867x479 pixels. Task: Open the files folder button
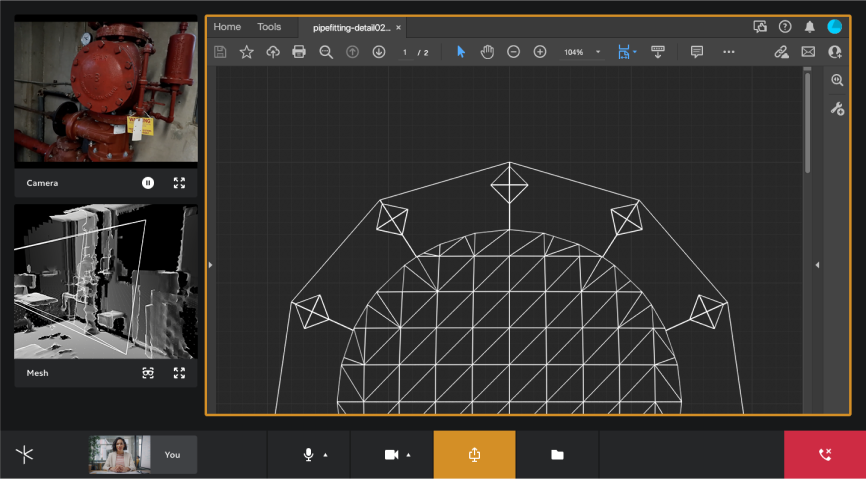coord(557,455)
